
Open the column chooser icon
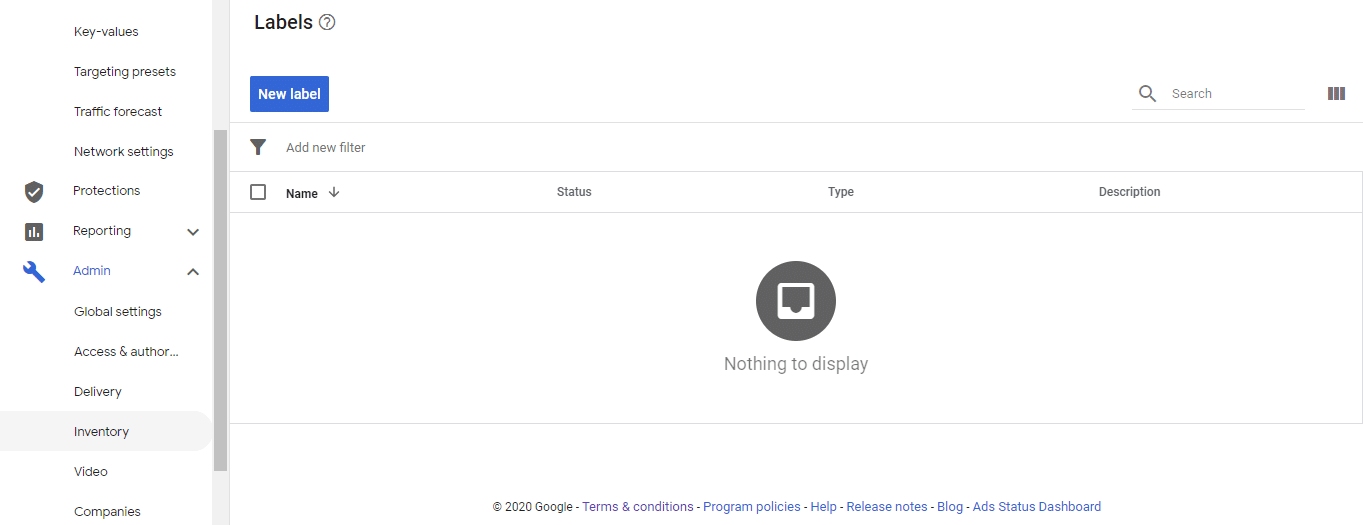[1336, 94]
